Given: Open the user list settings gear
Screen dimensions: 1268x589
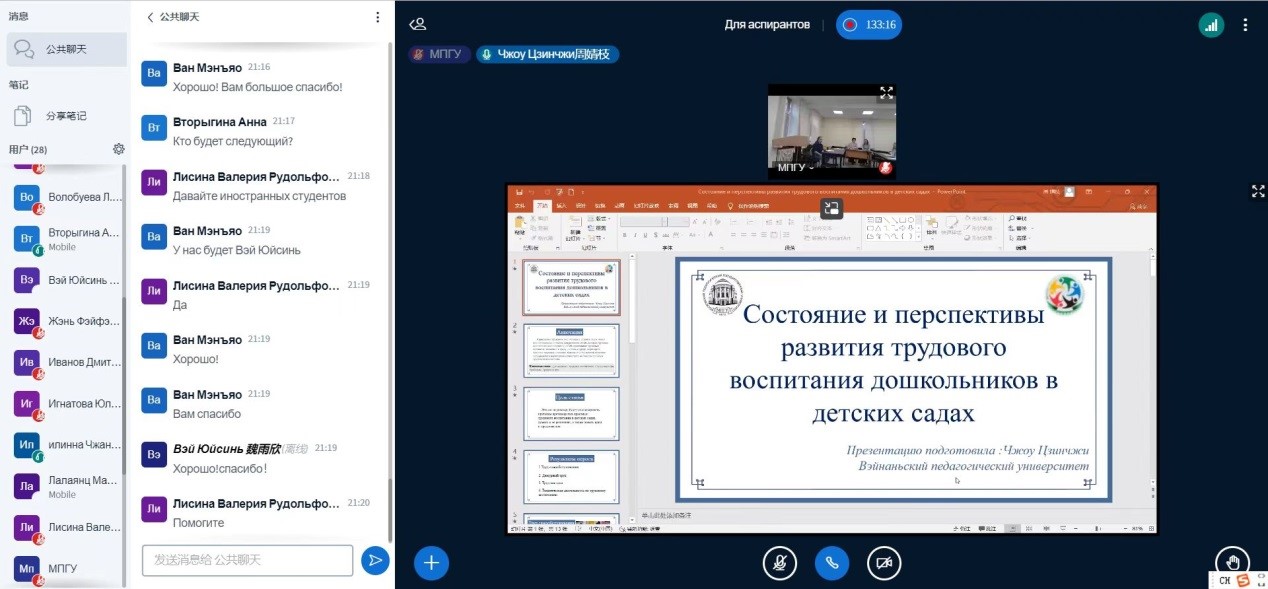Looking at the screenshot, I should [119, 149].
